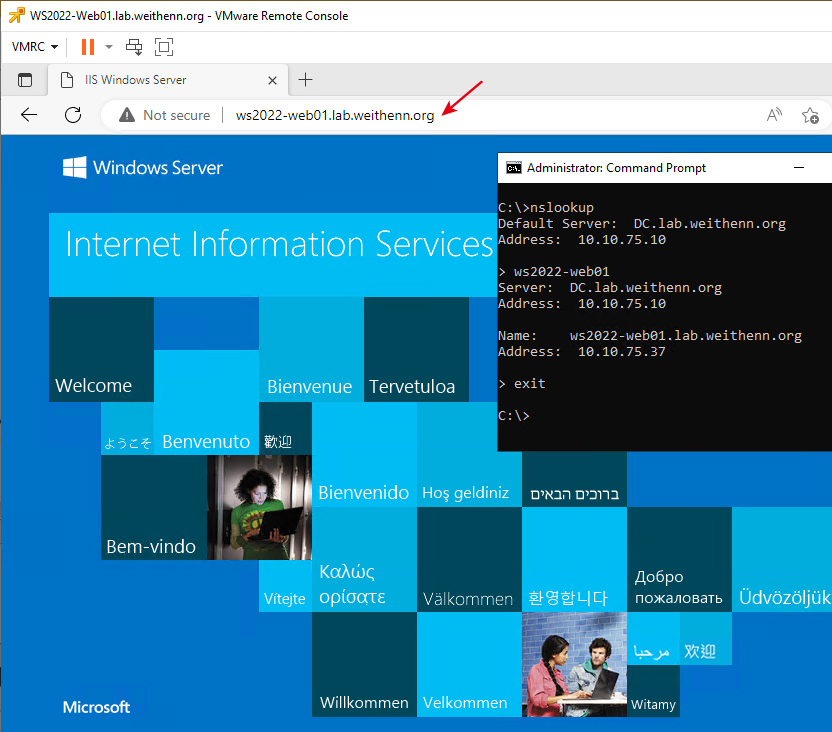Image resolution: width=832 pixels, height=732 pixels.
Task: Click the Bienvenue tile
Action: [311, 349]
